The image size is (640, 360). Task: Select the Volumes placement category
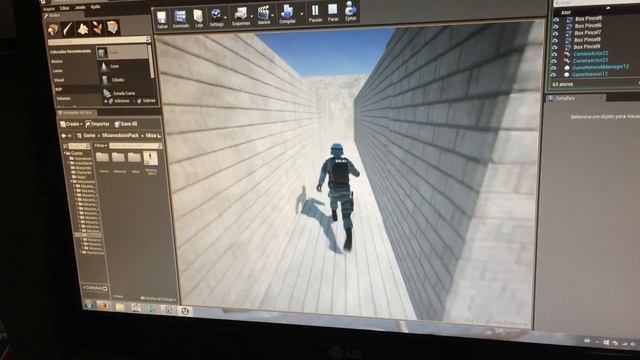click(x=64, y=98)
